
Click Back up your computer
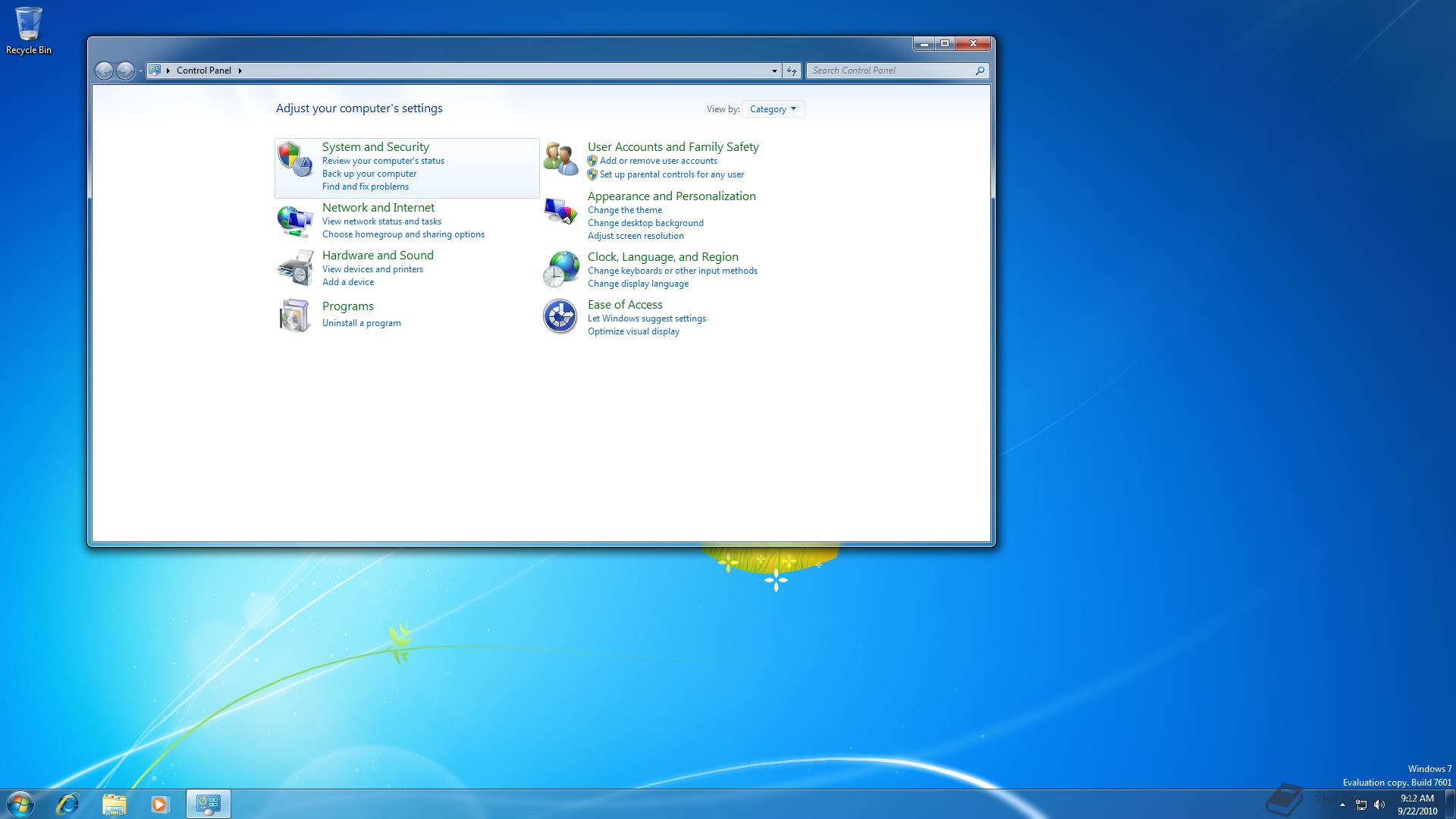[369, 174]
